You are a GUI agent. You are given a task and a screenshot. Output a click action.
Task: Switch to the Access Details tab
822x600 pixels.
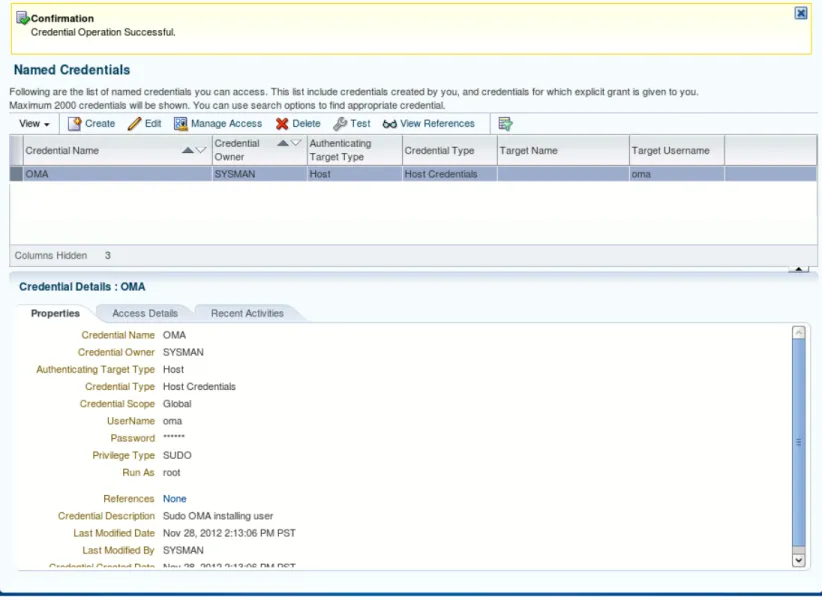coord(145,313)
